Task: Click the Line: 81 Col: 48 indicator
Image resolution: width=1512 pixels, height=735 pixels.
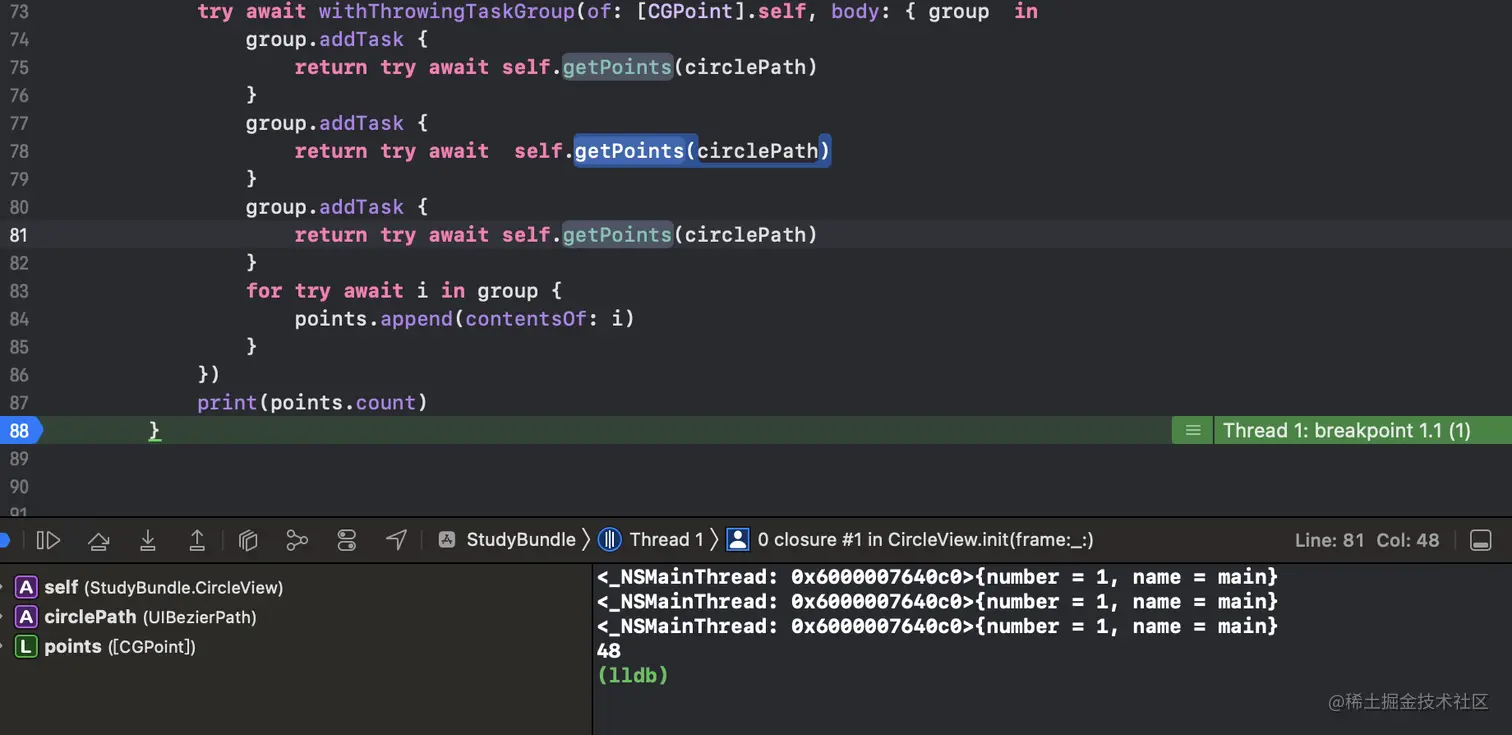Action: pos(1367,540)
